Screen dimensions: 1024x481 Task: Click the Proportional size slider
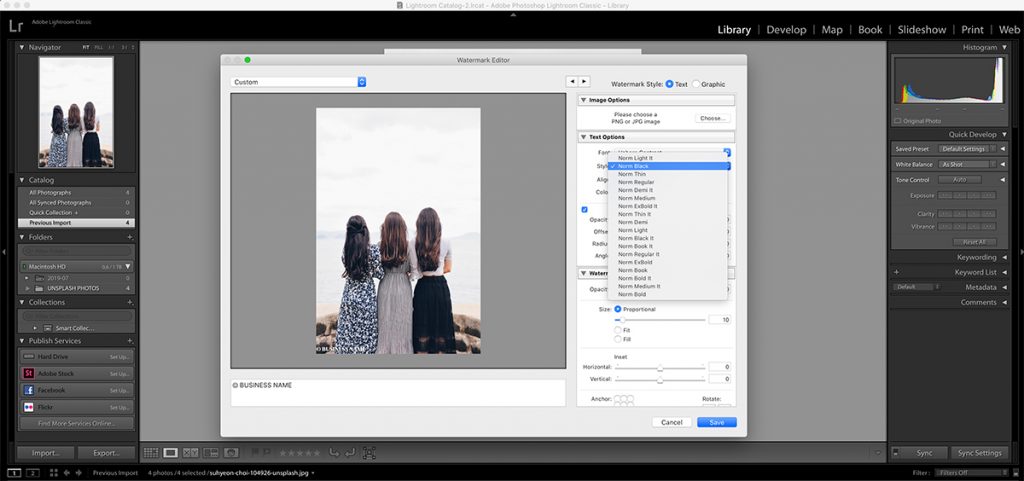(x=660, y=320)
